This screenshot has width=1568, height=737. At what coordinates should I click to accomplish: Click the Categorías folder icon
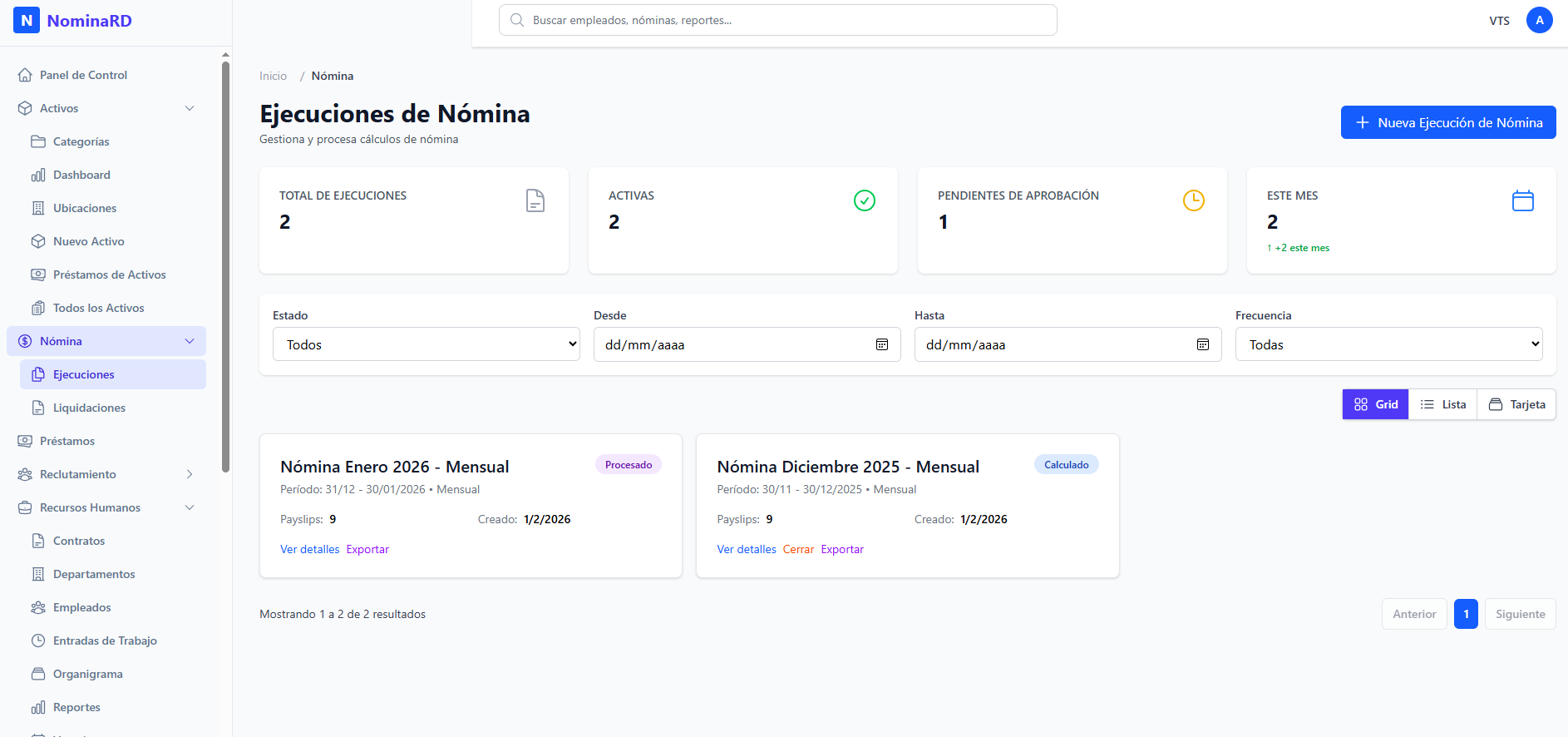pos(38,141)
